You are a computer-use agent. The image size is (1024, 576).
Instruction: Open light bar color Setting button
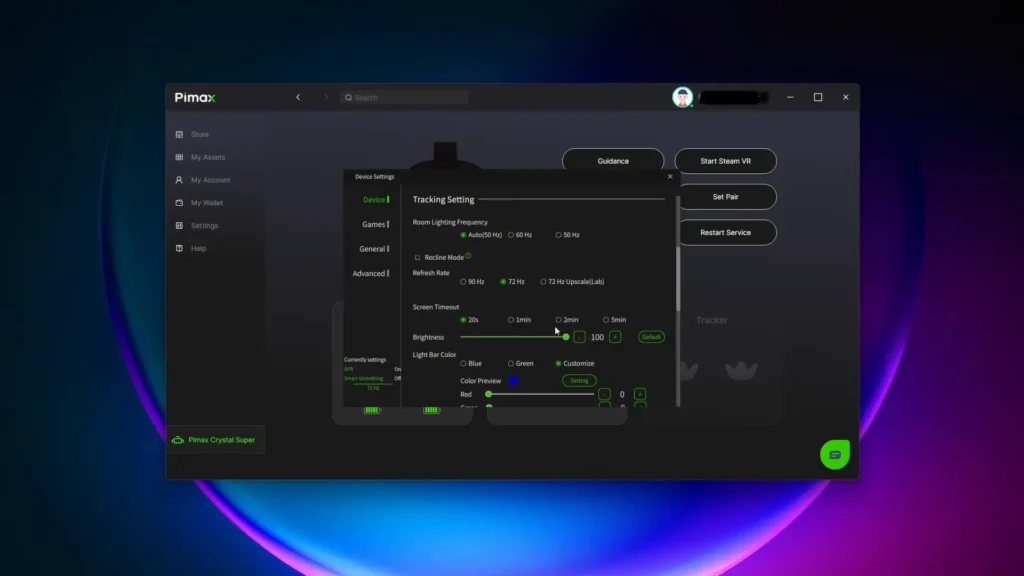(x=579, y=381)
